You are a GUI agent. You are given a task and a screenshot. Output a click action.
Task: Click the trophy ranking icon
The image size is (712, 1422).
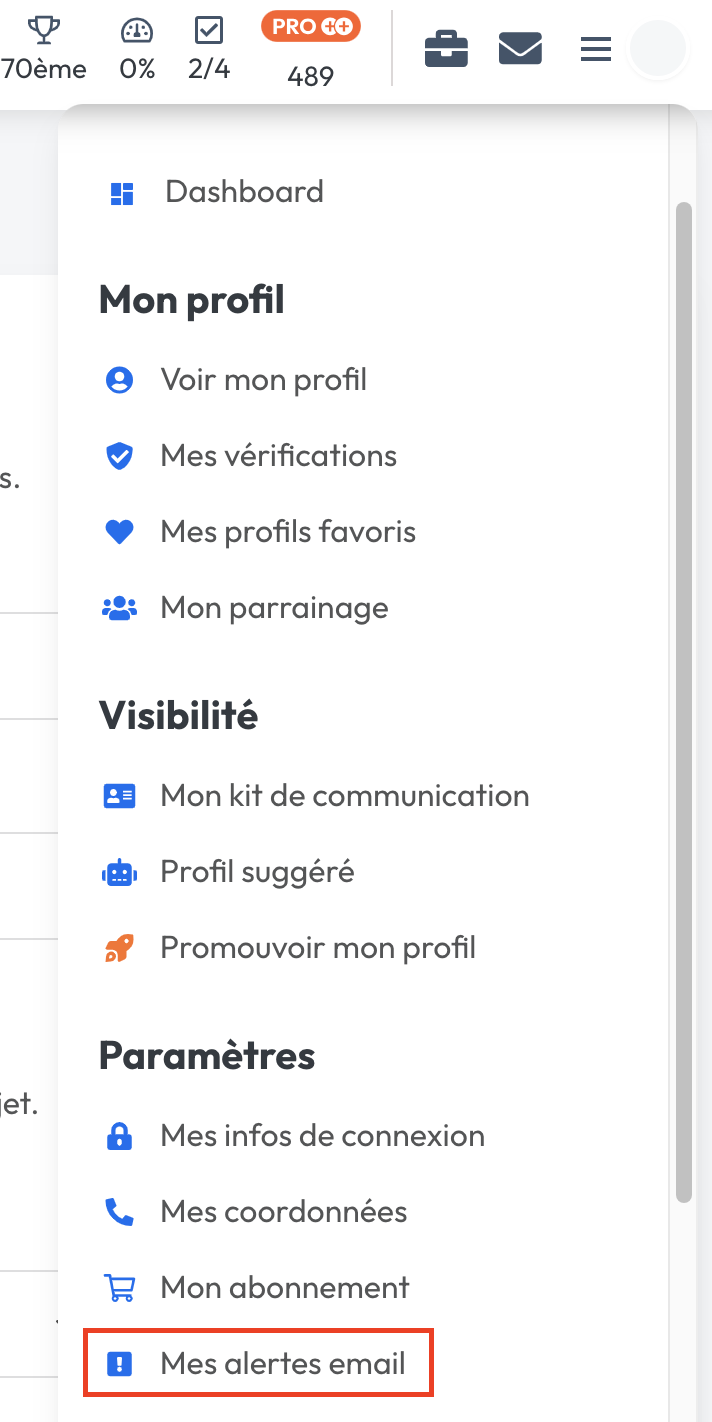(44, 30)
